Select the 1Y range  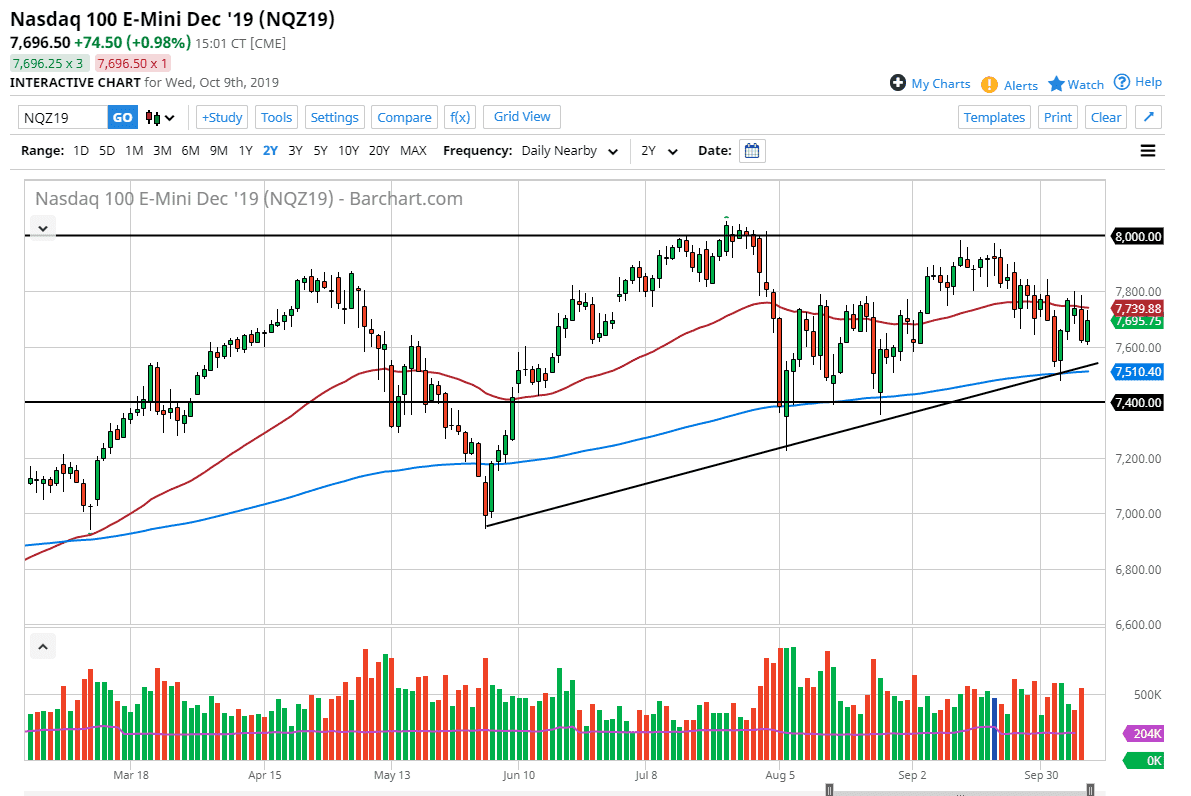[245, 150]
